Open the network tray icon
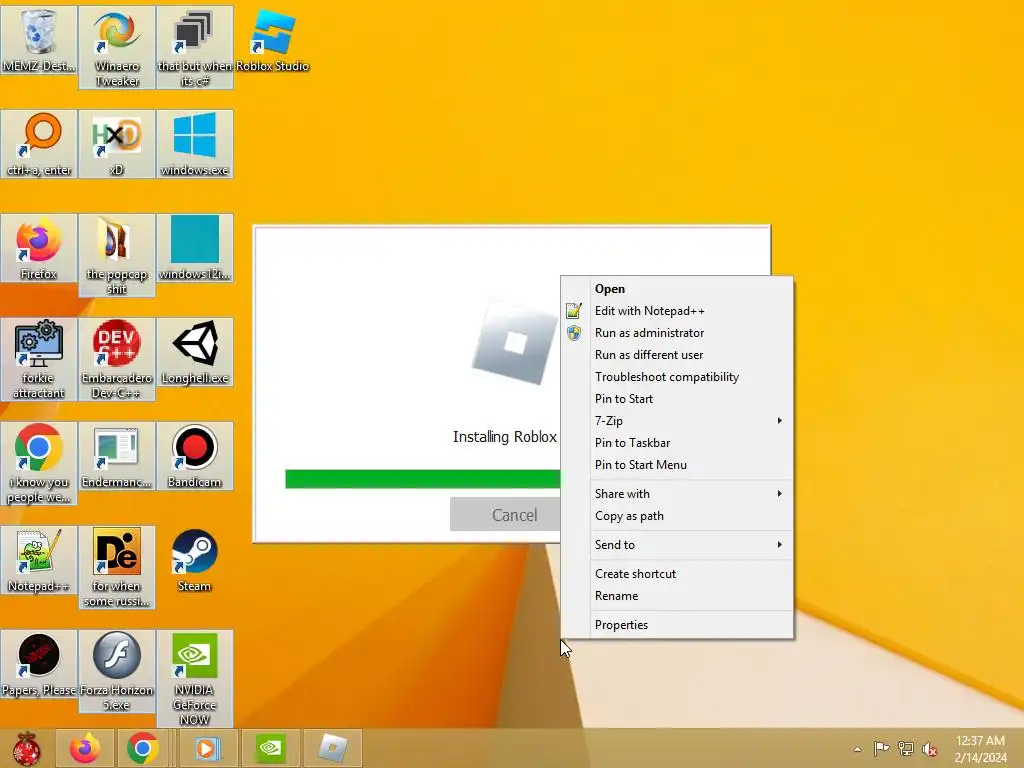The height and width of the screenshot is (768, 1024). pyautogui.click(x=906, y=748)
